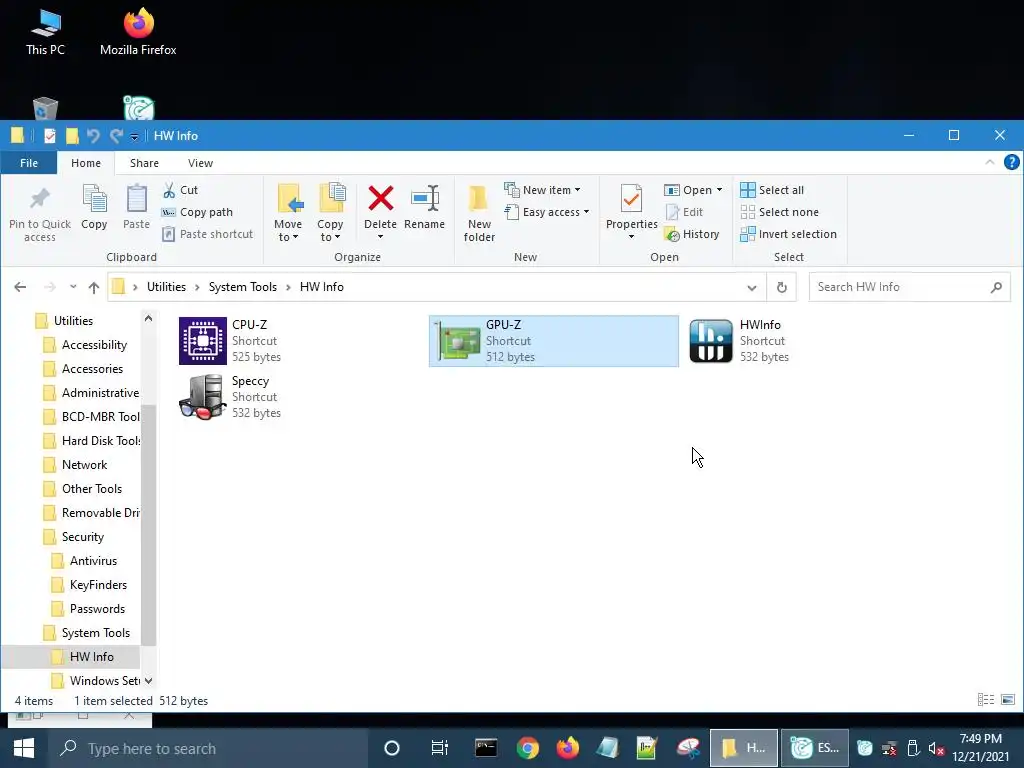The image size is (1024, 768).
Task: Switch to details view layout
Action: click(985, 700)
